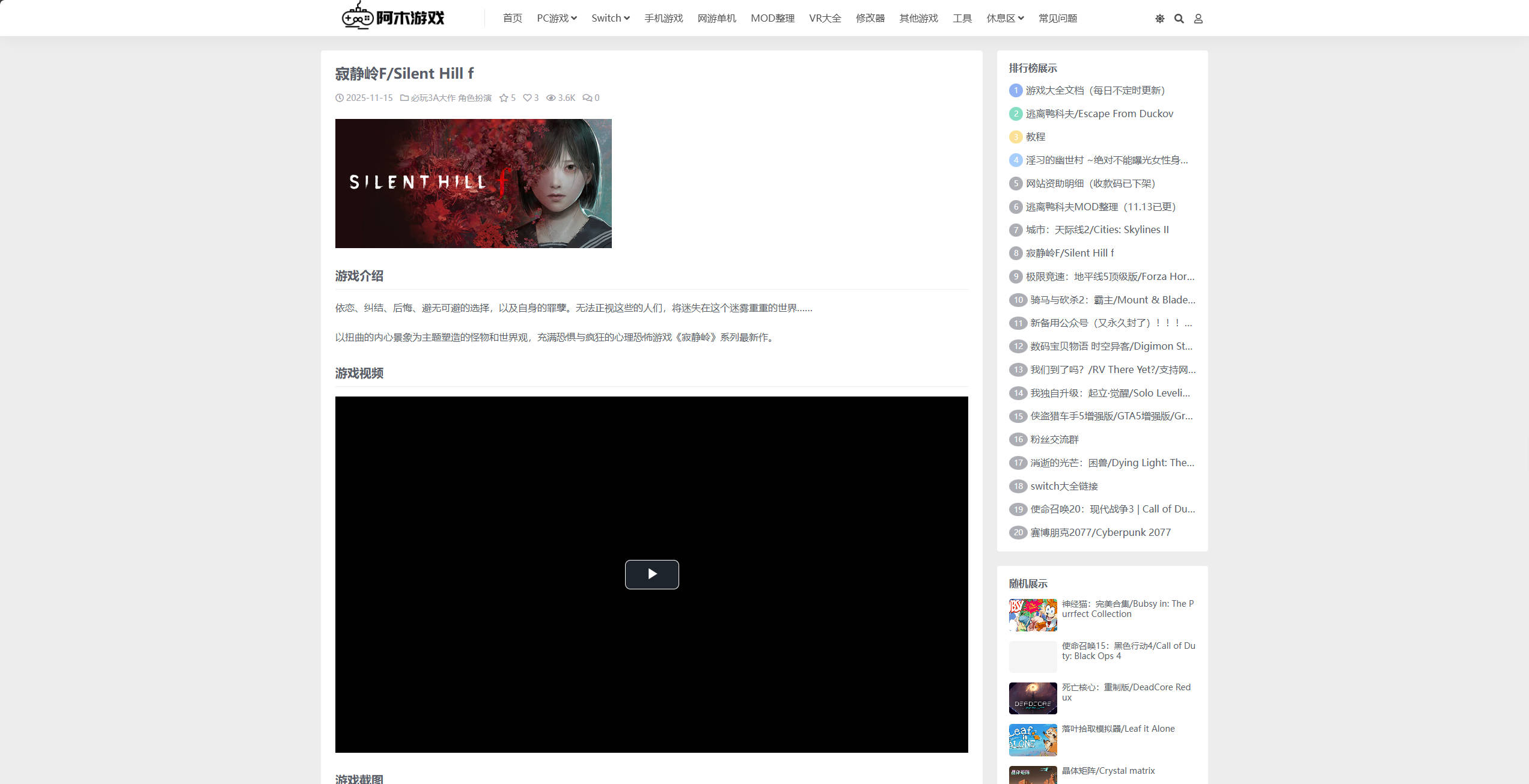Expand the Switch dropdown menu
Image resolution: width=1529 pixels, height=784 pixels.
pos(610,18)
